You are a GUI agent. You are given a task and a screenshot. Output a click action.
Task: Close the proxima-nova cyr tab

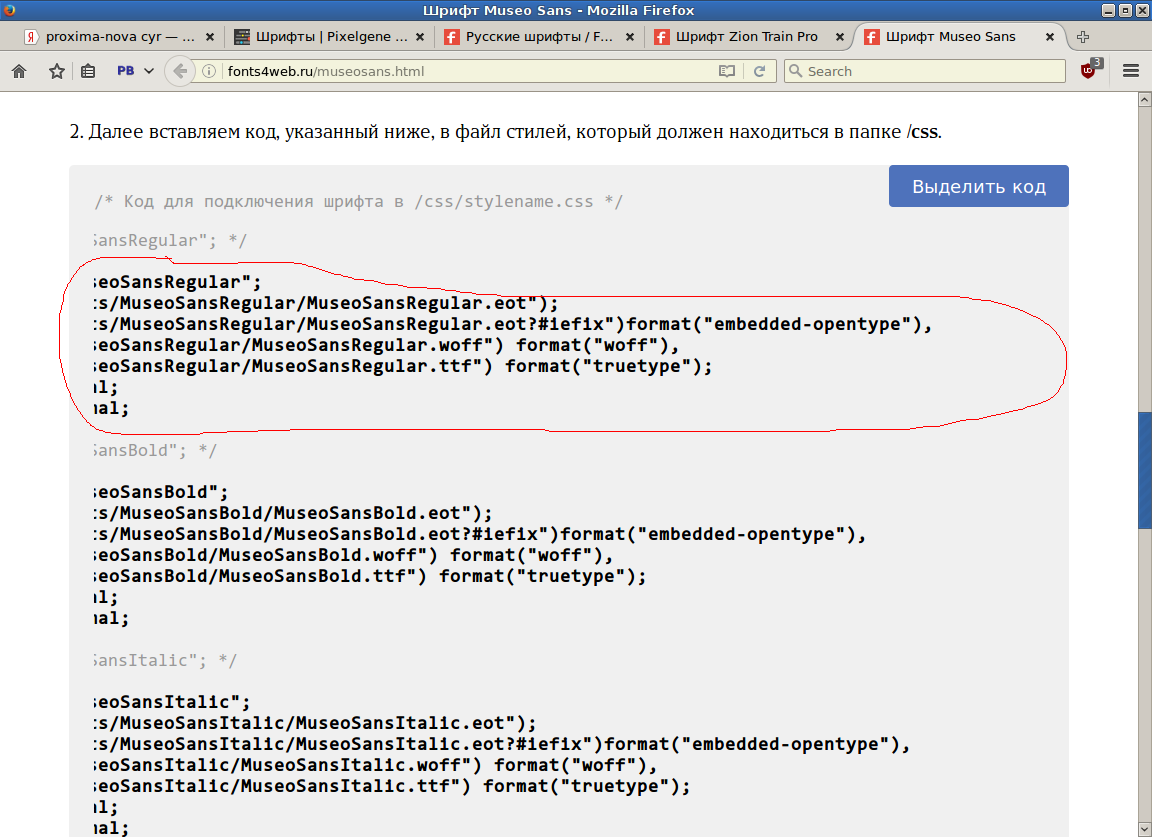click(x=209, y=37)
